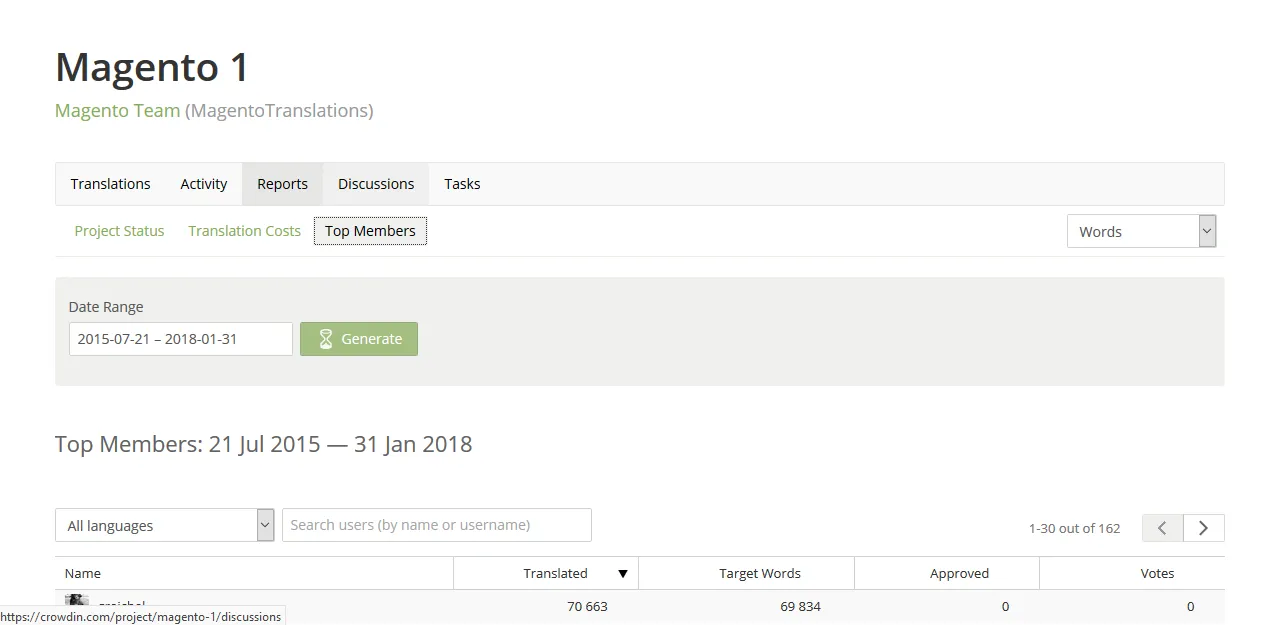Open the Discussions tab
1275x625 pixels.
pos(376,184)
